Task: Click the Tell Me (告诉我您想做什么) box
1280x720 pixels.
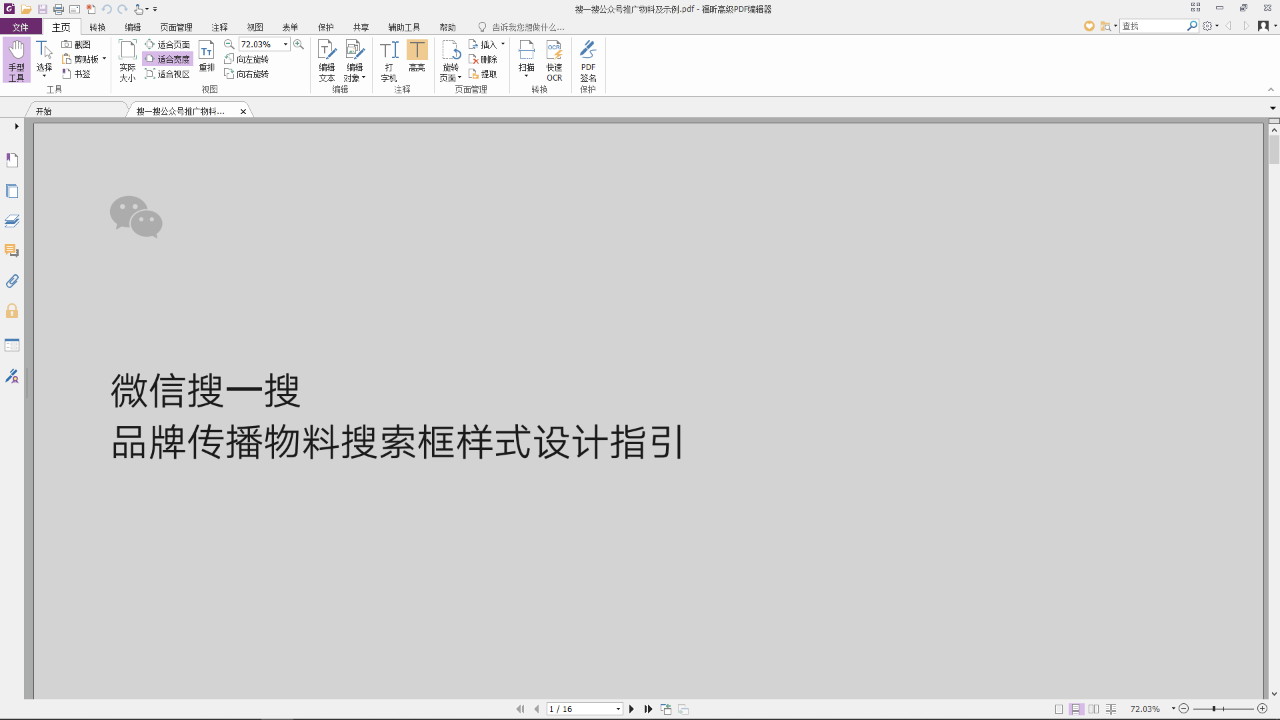Action: [x=521, y=27]
